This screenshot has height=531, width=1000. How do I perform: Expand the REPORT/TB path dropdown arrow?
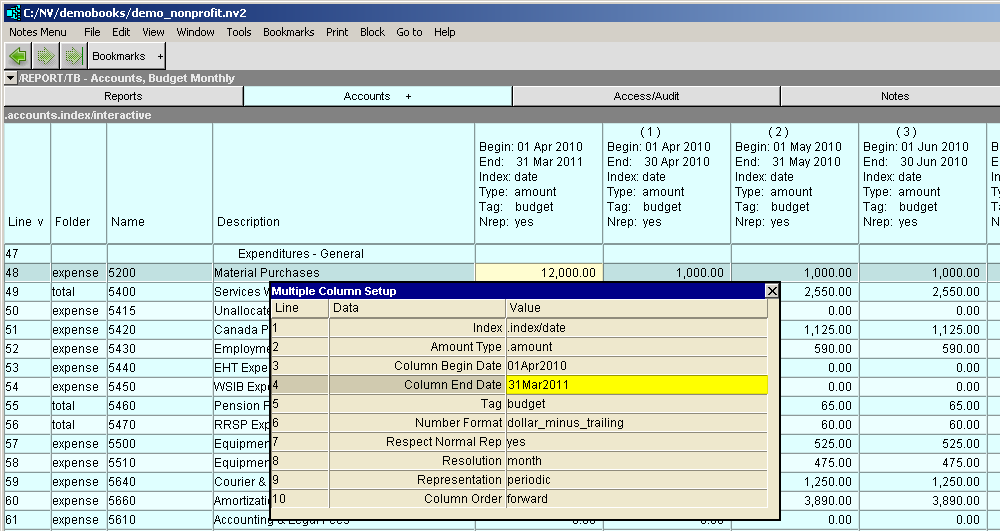click(10, 78)
